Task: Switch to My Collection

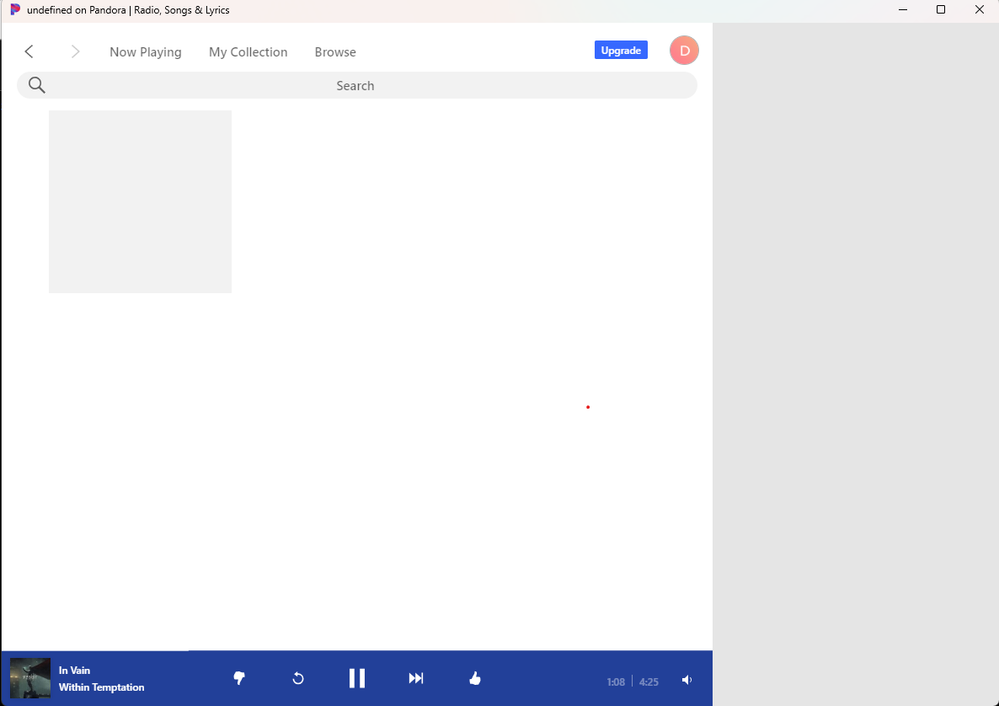Action: [x=248, y=52]
